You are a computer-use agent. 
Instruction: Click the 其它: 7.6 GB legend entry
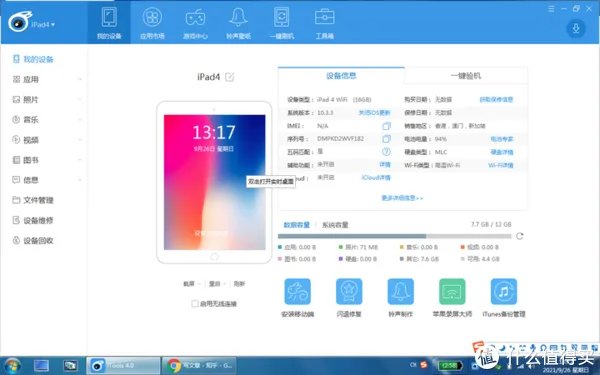[419, 259]
